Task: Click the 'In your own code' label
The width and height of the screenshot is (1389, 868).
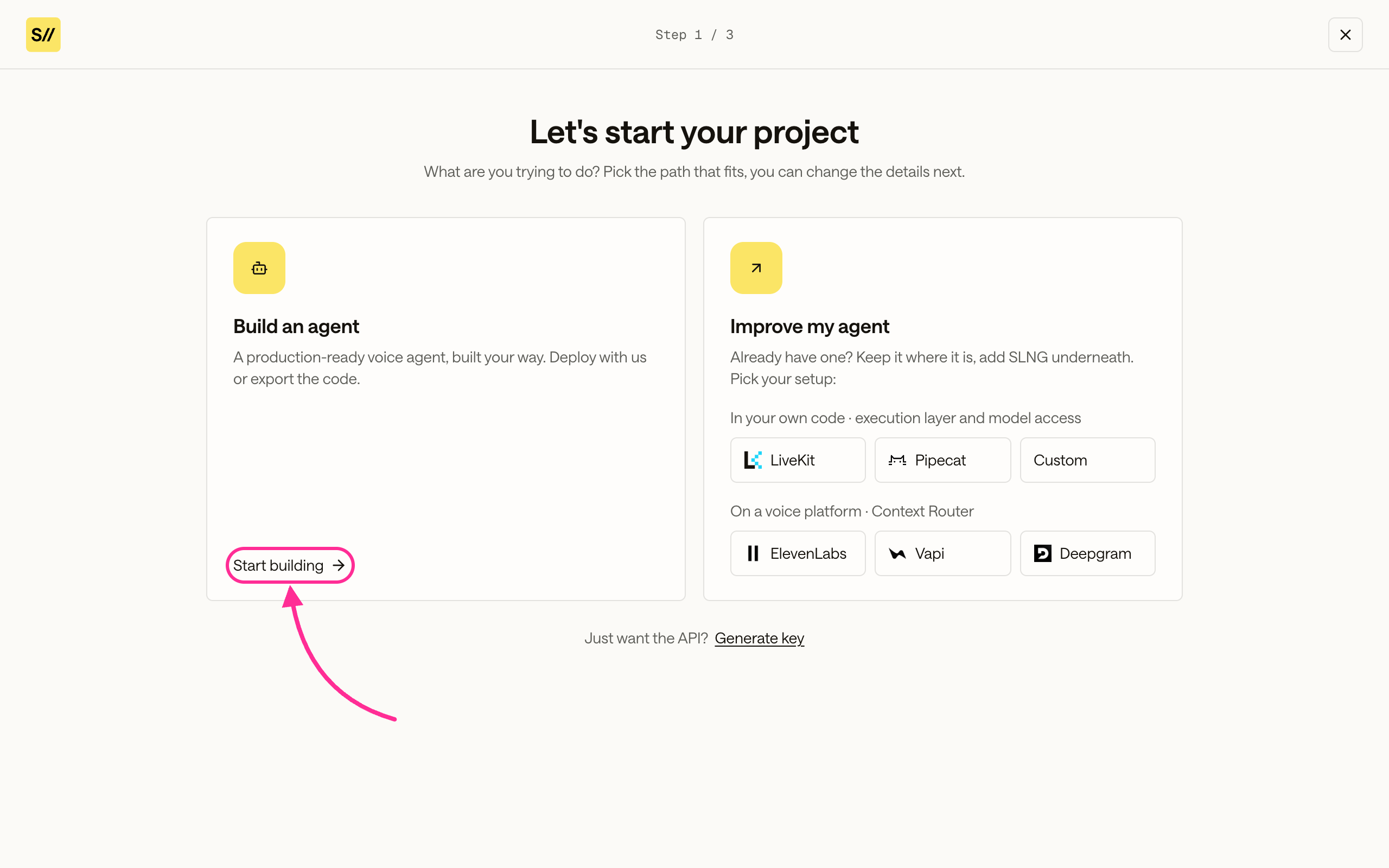Action: pyautogui.click(x=905, y=418)
